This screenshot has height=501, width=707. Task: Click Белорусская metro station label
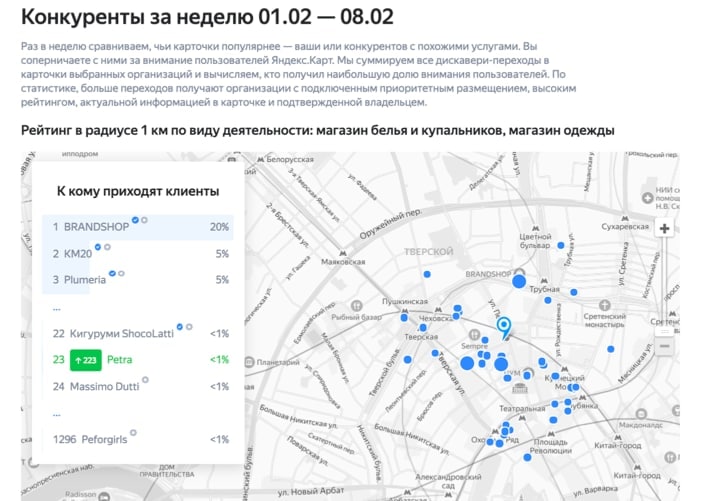tap(289, 159)
